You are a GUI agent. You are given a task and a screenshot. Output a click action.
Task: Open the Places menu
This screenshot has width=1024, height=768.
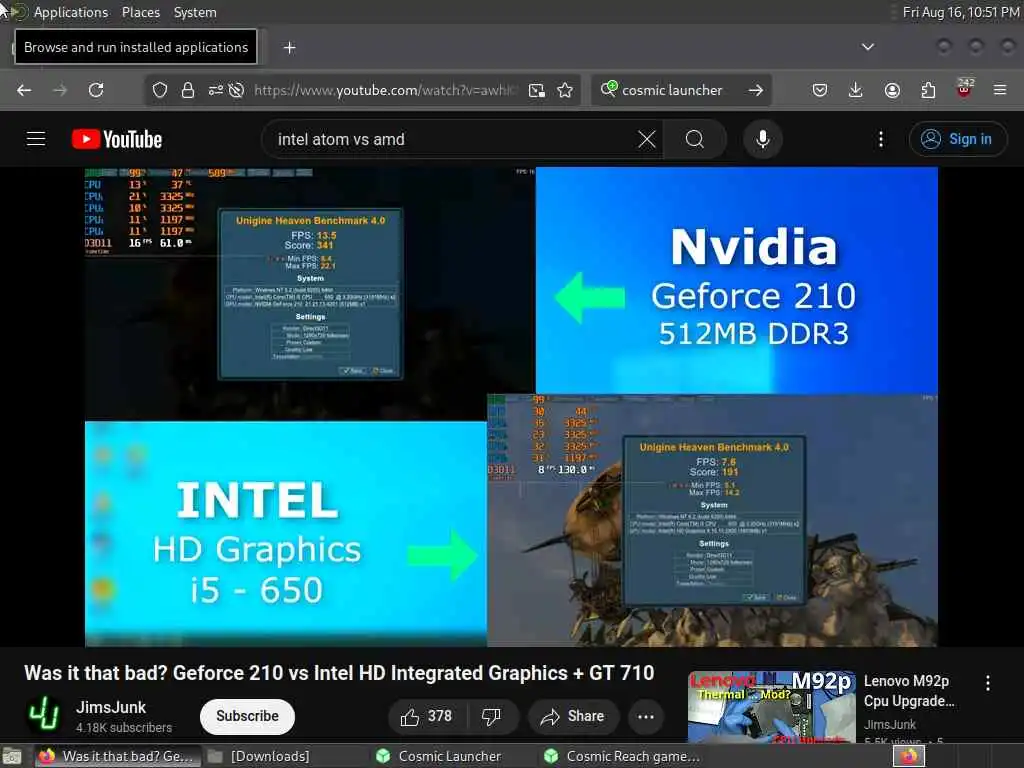[141, 12]
